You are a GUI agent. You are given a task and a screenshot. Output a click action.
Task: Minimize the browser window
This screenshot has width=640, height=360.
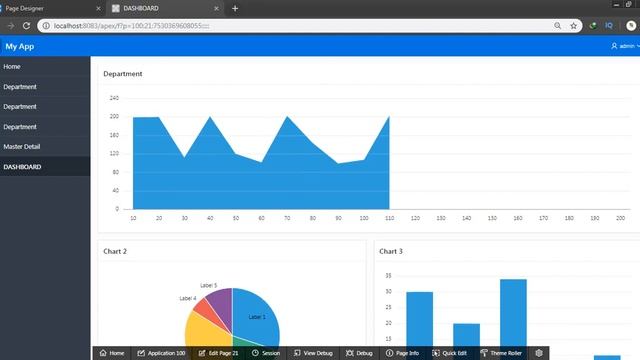[x=616, y=4]
